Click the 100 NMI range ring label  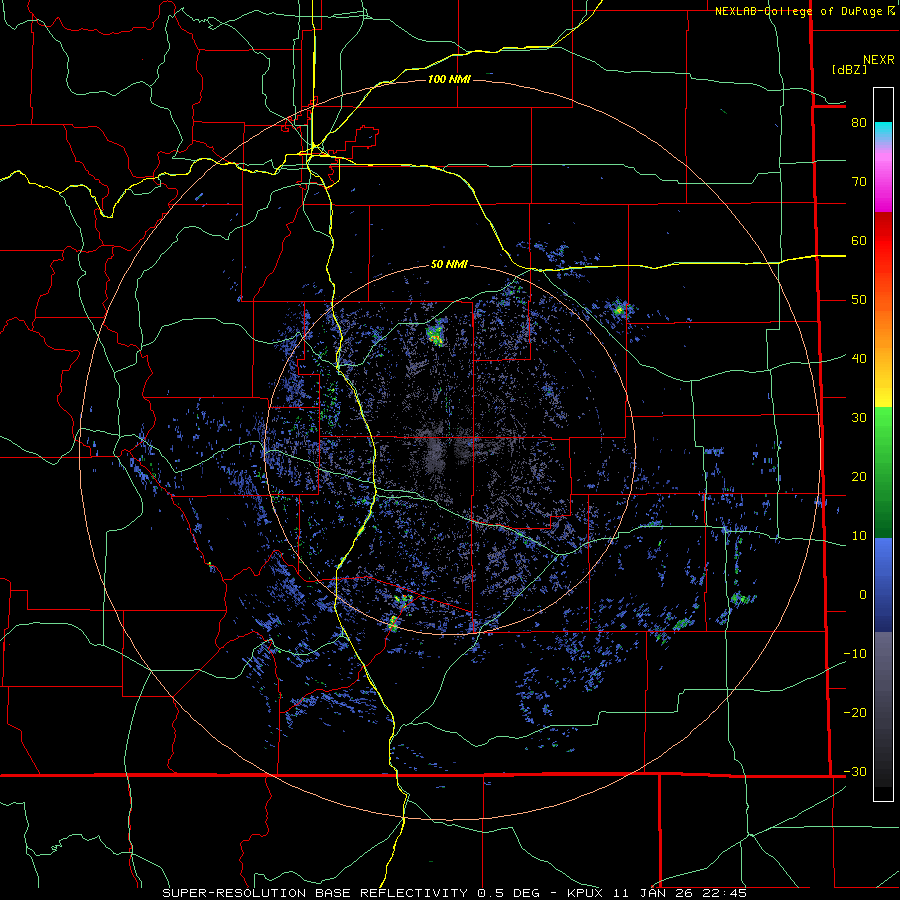(x=449, y=79)
